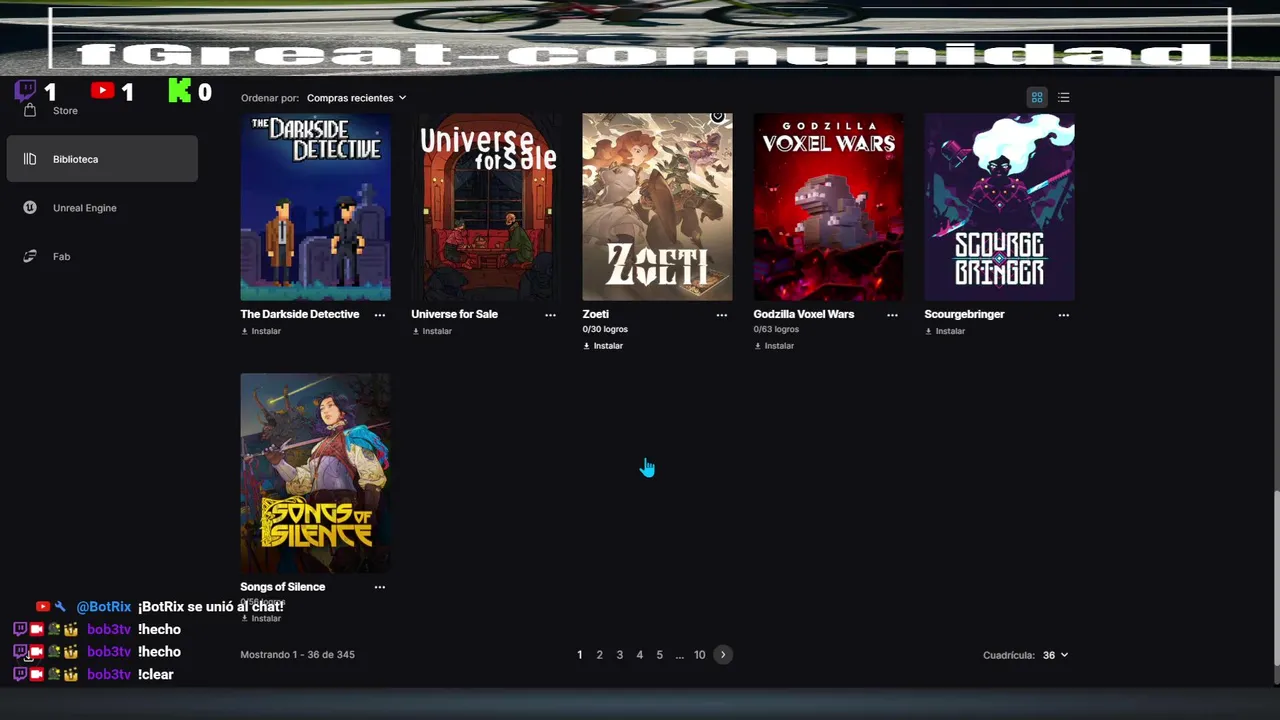
Task: Click Zoeti title text
Action: [596, 314]
